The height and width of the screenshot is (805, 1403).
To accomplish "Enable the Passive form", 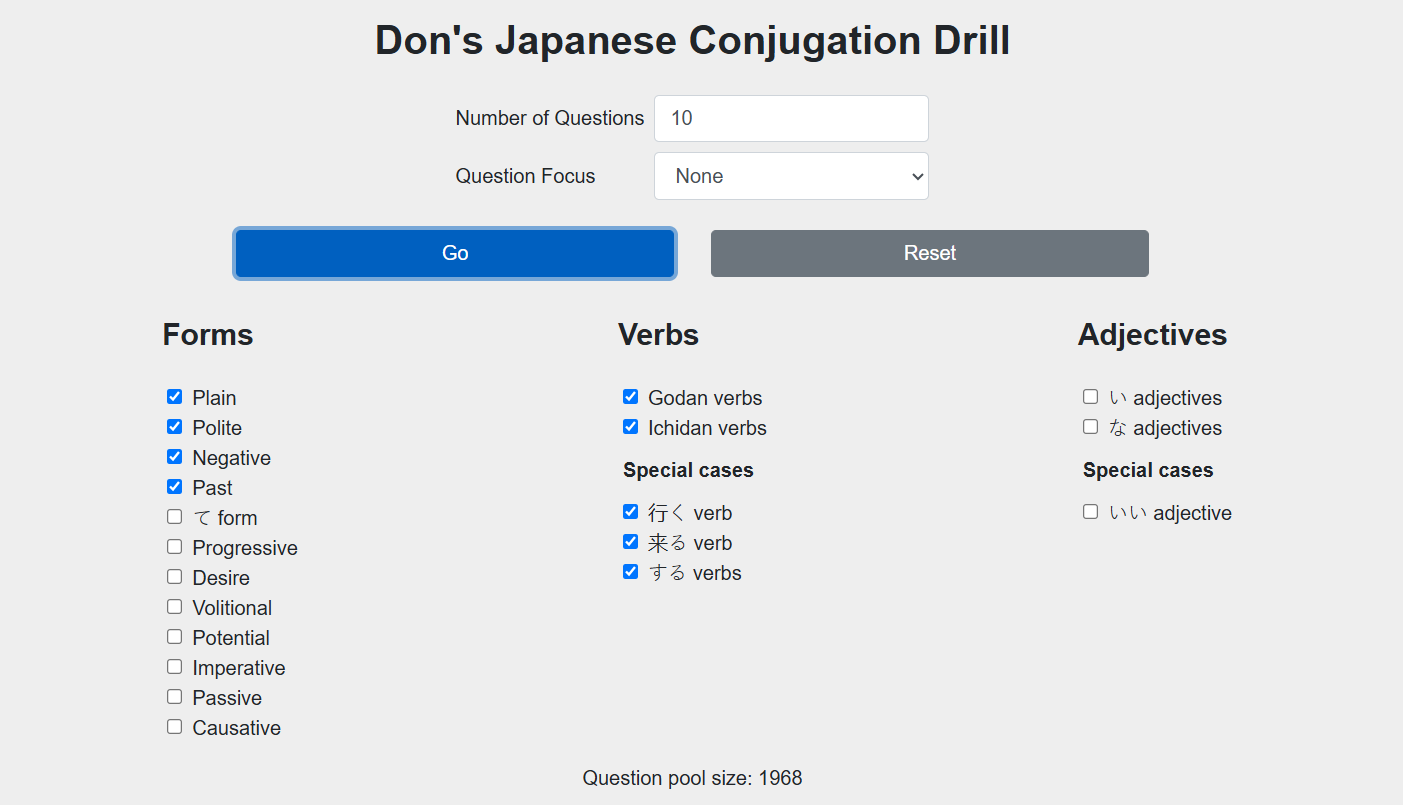I will point(174,696).
